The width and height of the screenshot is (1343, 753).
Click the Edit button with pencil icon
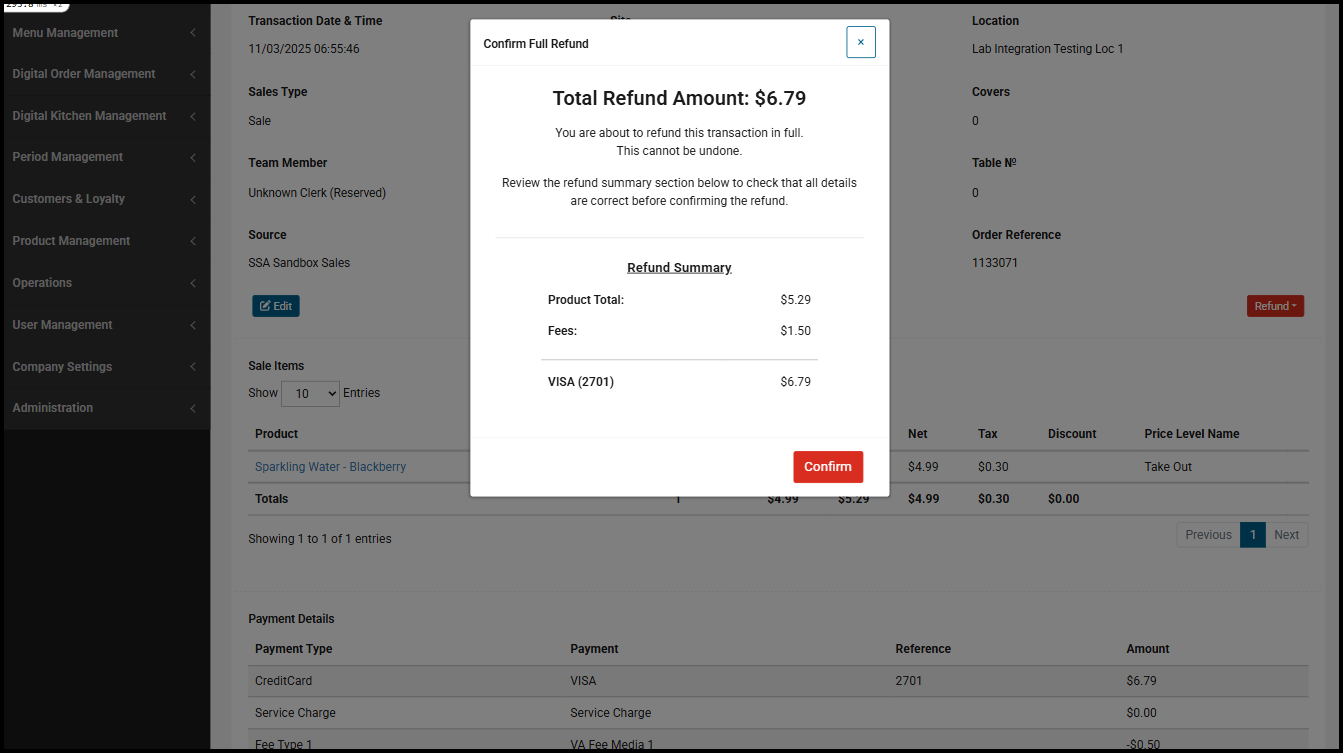pyautogui.click(x=275, y=306)
